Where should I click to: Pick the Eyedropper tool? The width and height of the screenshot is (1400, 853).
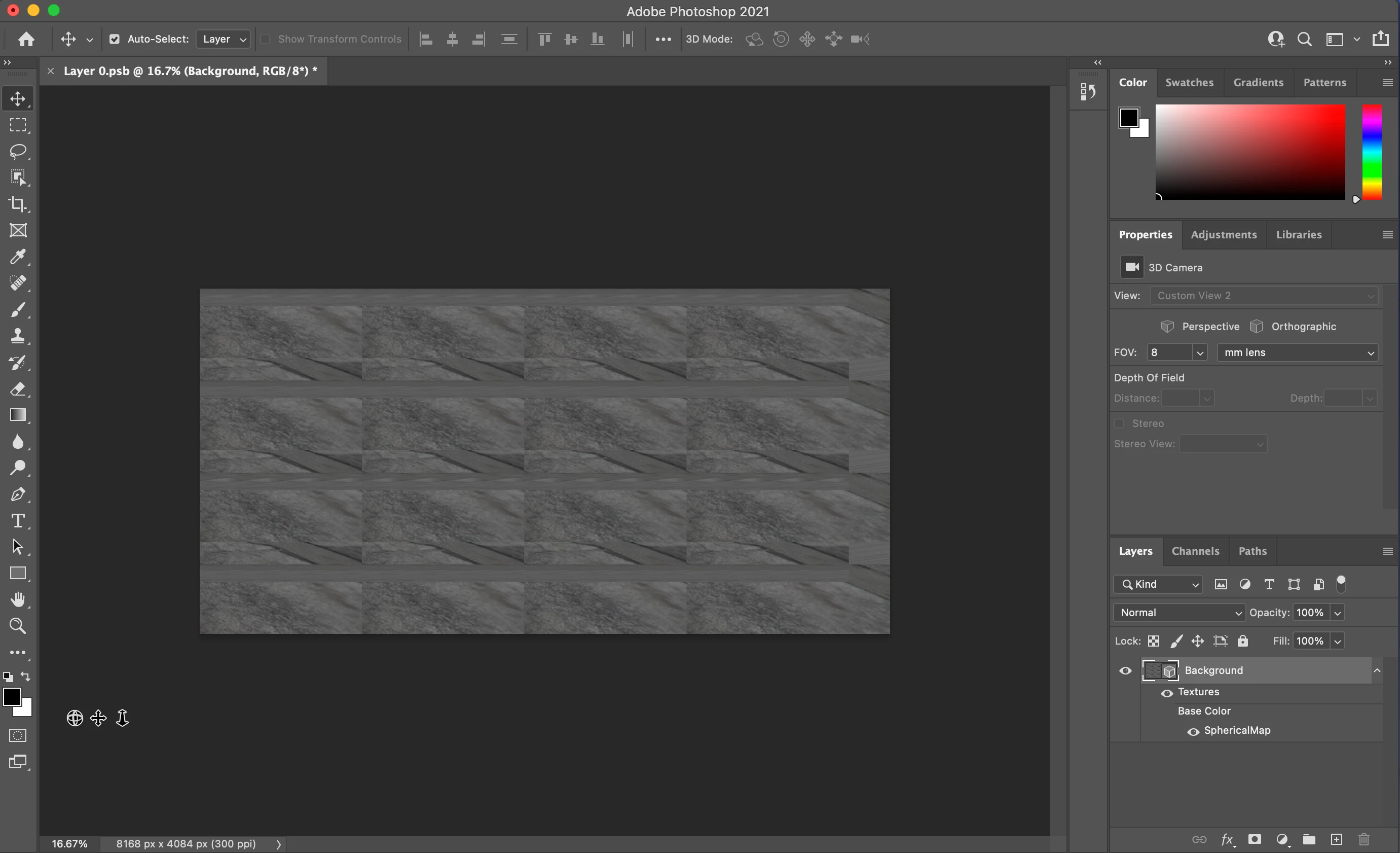coord(18,257)
